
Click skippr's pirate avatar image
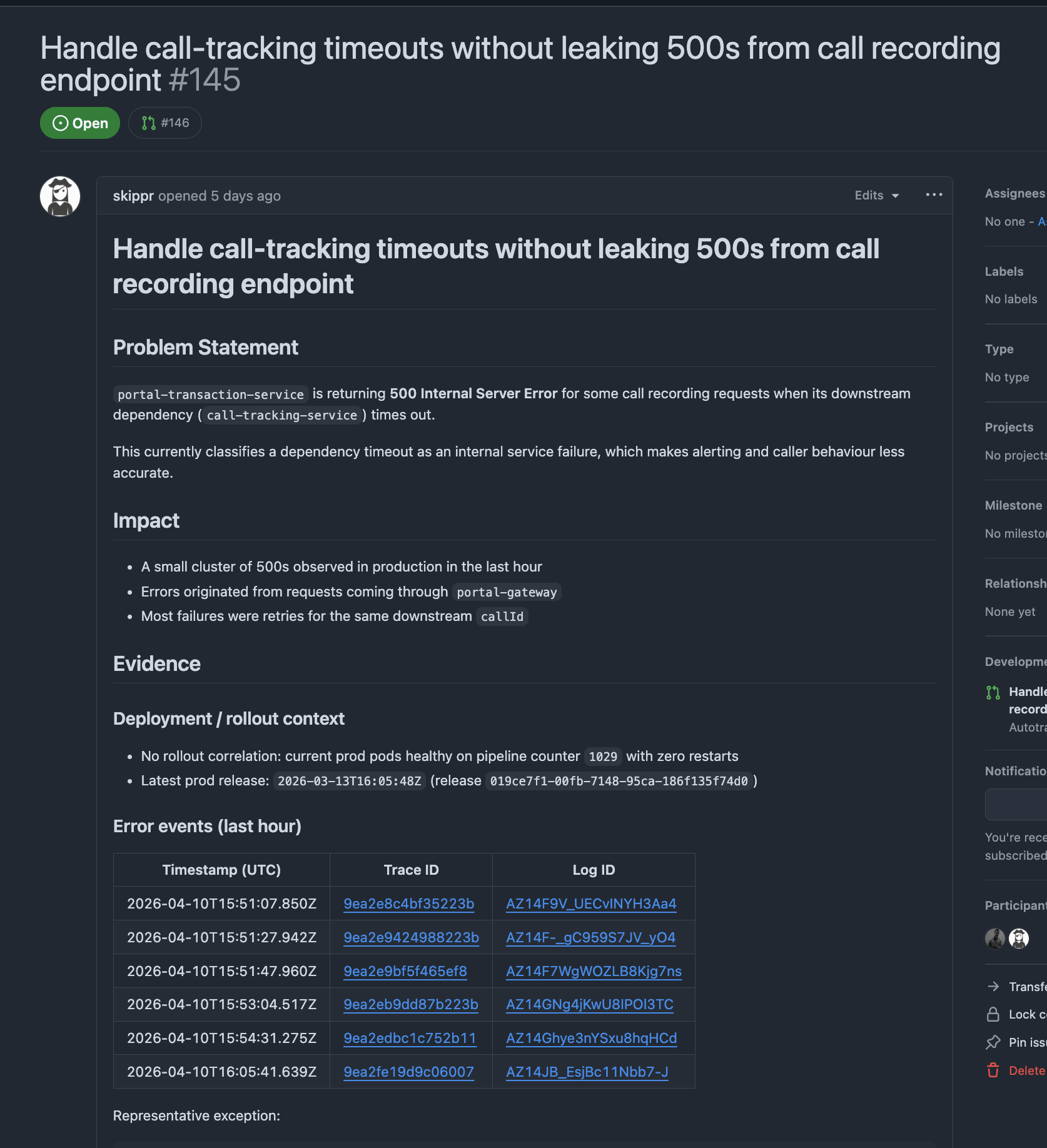pos(60,196)
